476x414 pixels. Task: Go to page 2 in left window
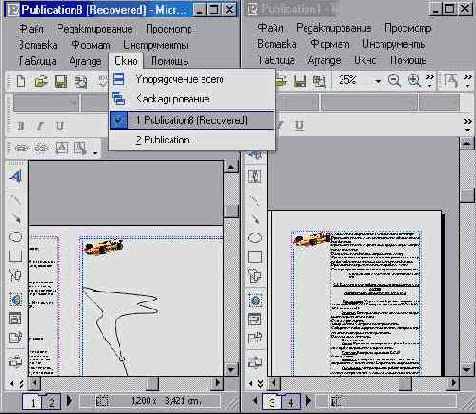point(52,401)
